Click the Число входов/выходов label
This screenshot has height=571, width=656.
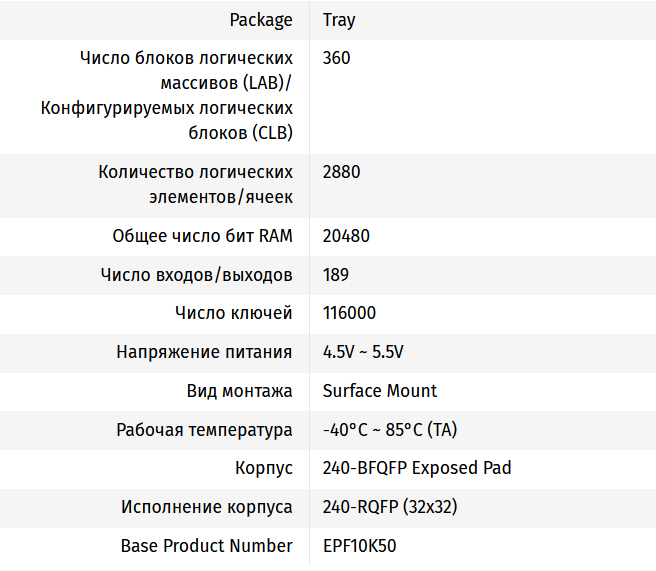coord(197,275)
